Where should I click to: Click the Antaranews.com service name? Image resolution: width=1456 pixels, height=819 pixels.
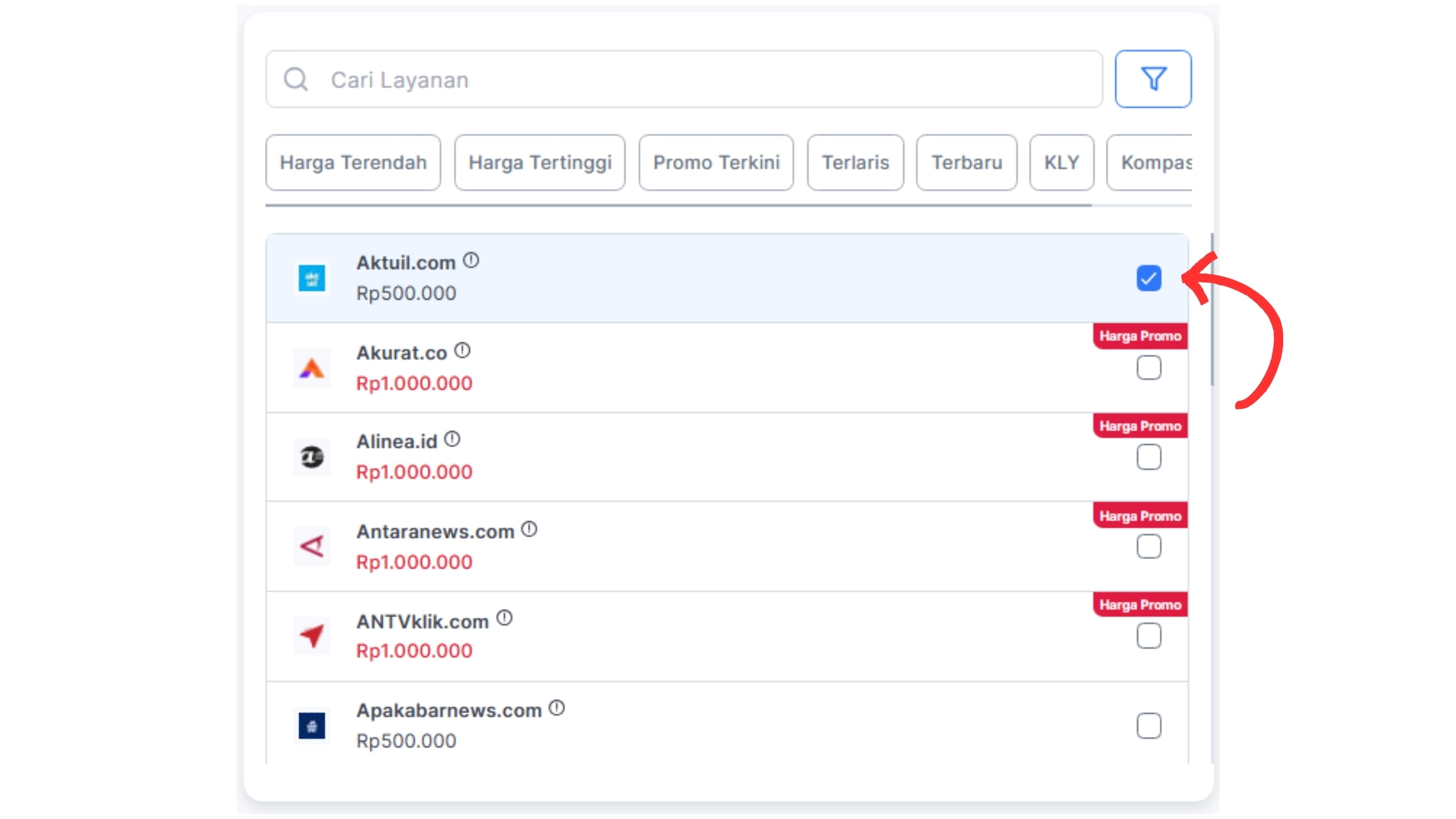pos(435,532)
